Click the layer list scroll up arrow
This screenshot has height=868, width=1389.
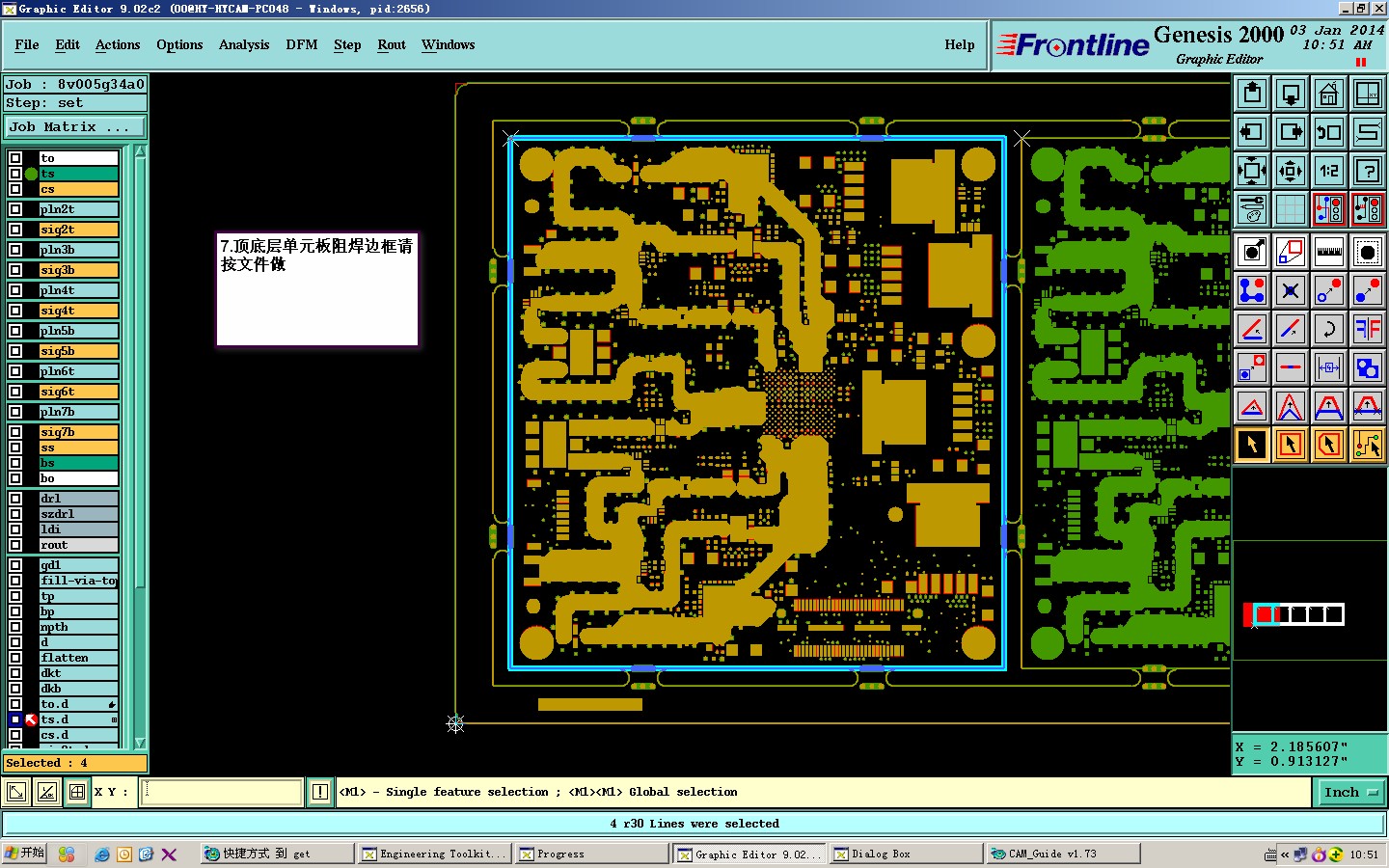point(140,152)
